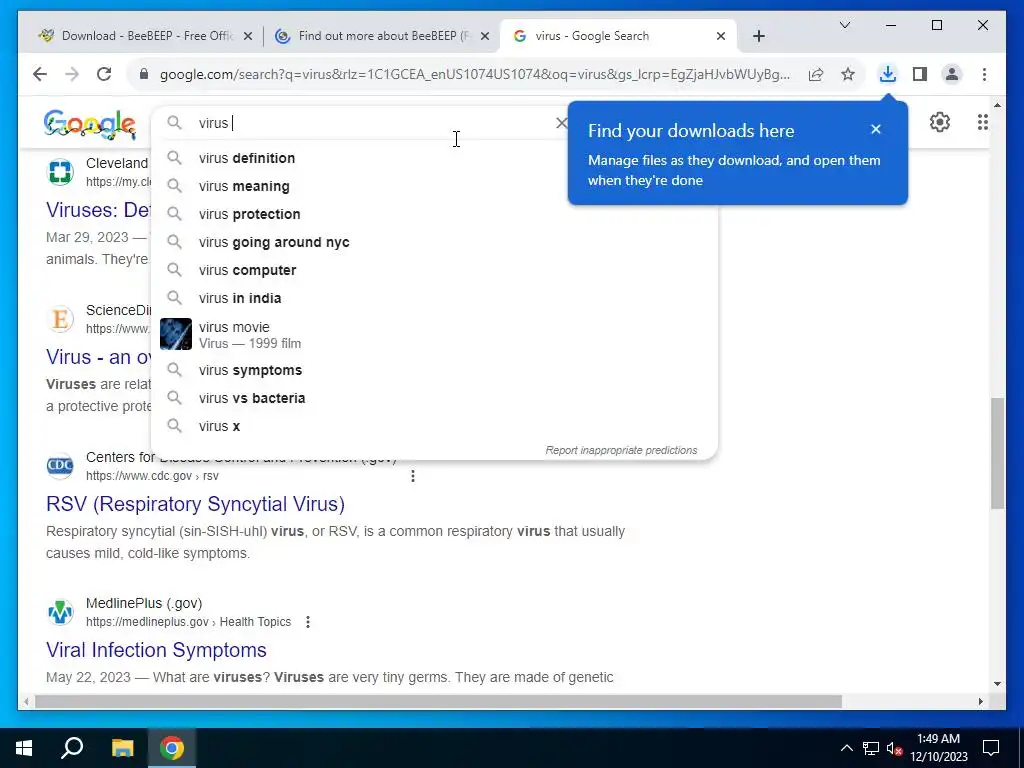This screenshot has height=768, width=1024.
Task: Open the Chrome three-dot menu
Action: pos(984,74)
